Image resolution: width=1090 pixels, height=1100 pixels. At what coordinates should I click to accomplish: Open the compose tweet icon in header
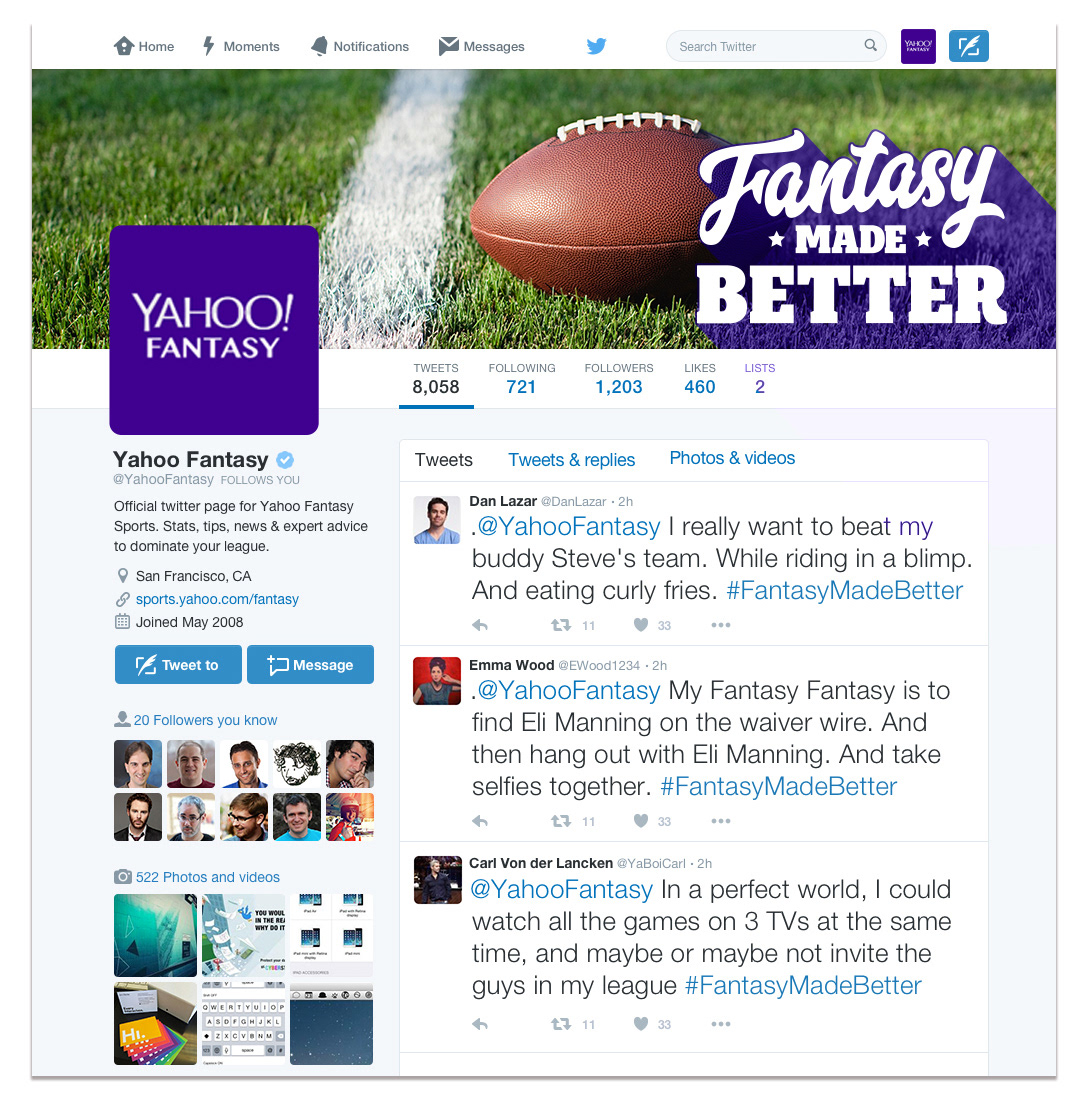click(x=969, y=46)
